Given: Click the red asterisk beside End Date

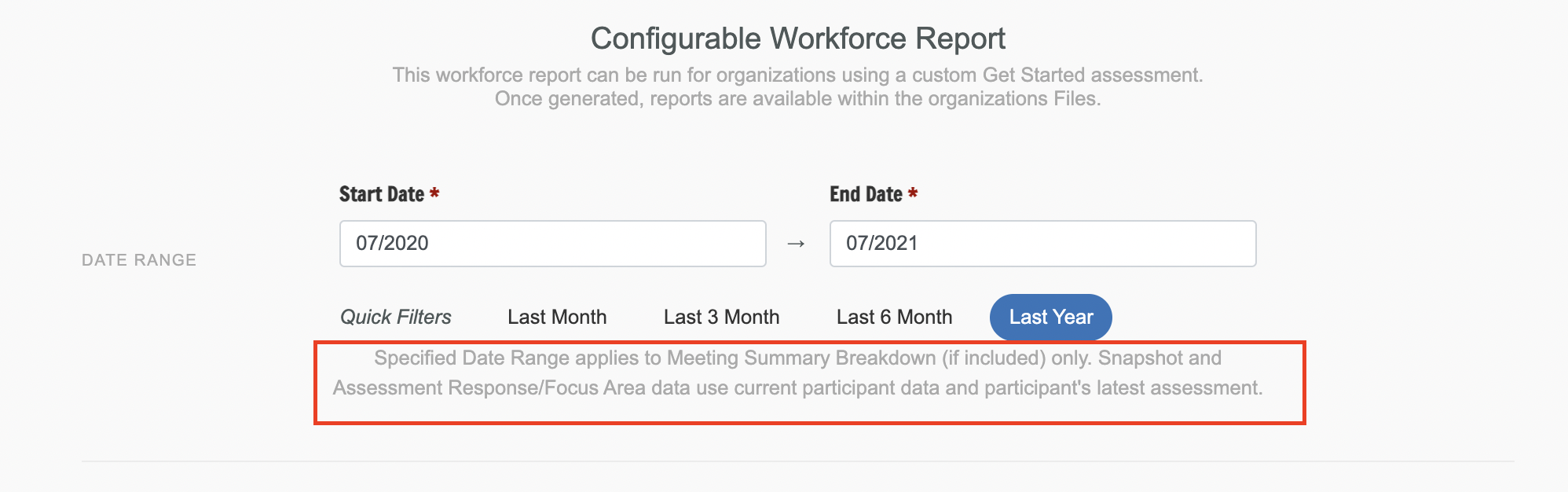Looking at the screenshot, I should (x=913, y=193).
